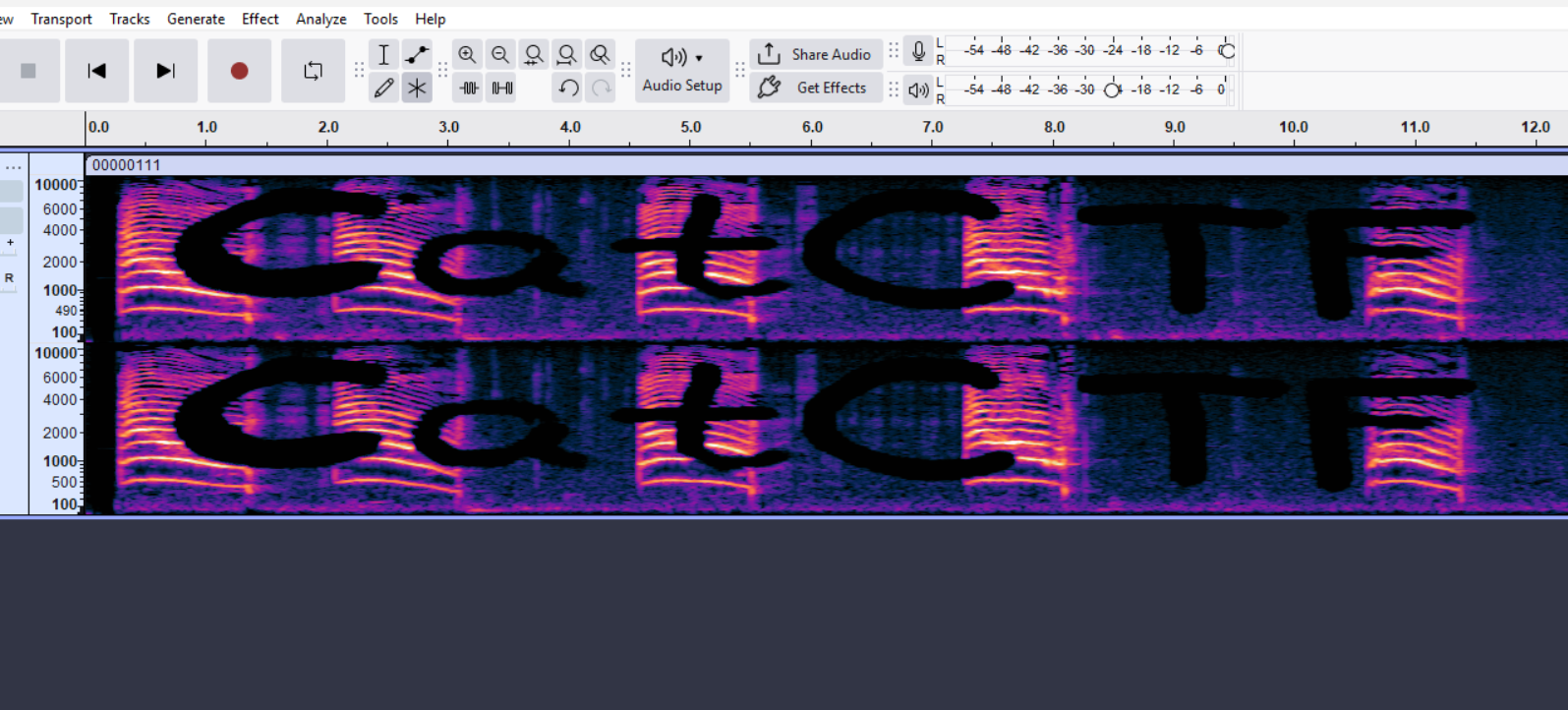This screenshot has width=1568, height=710.
Task: Toggle the Loop playback button
Action: pos(313,71)
